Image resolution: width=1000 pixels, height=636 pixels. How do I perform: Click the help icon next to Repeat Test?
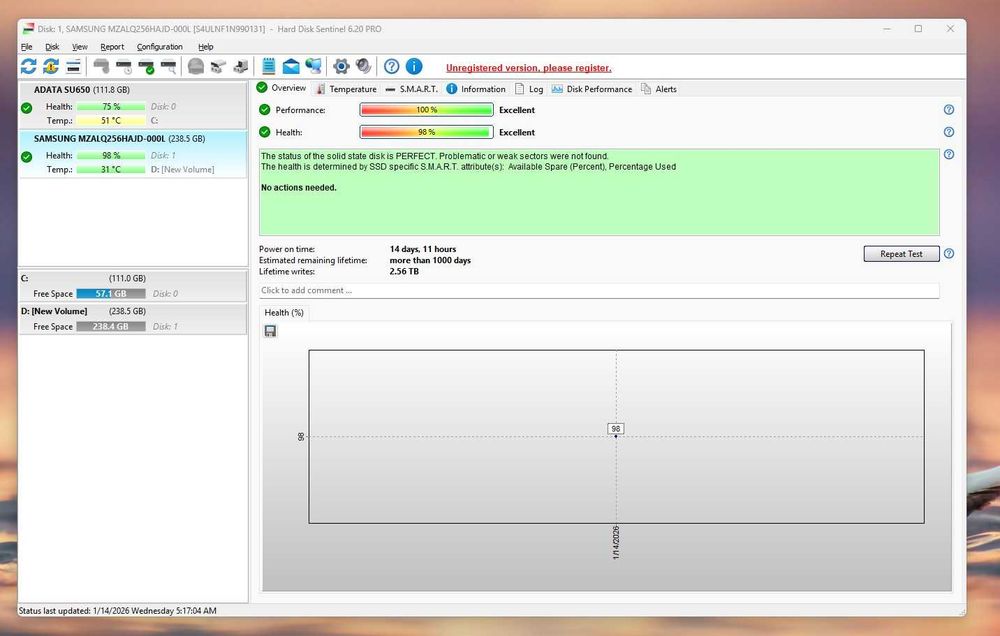[x=949, y=253]
